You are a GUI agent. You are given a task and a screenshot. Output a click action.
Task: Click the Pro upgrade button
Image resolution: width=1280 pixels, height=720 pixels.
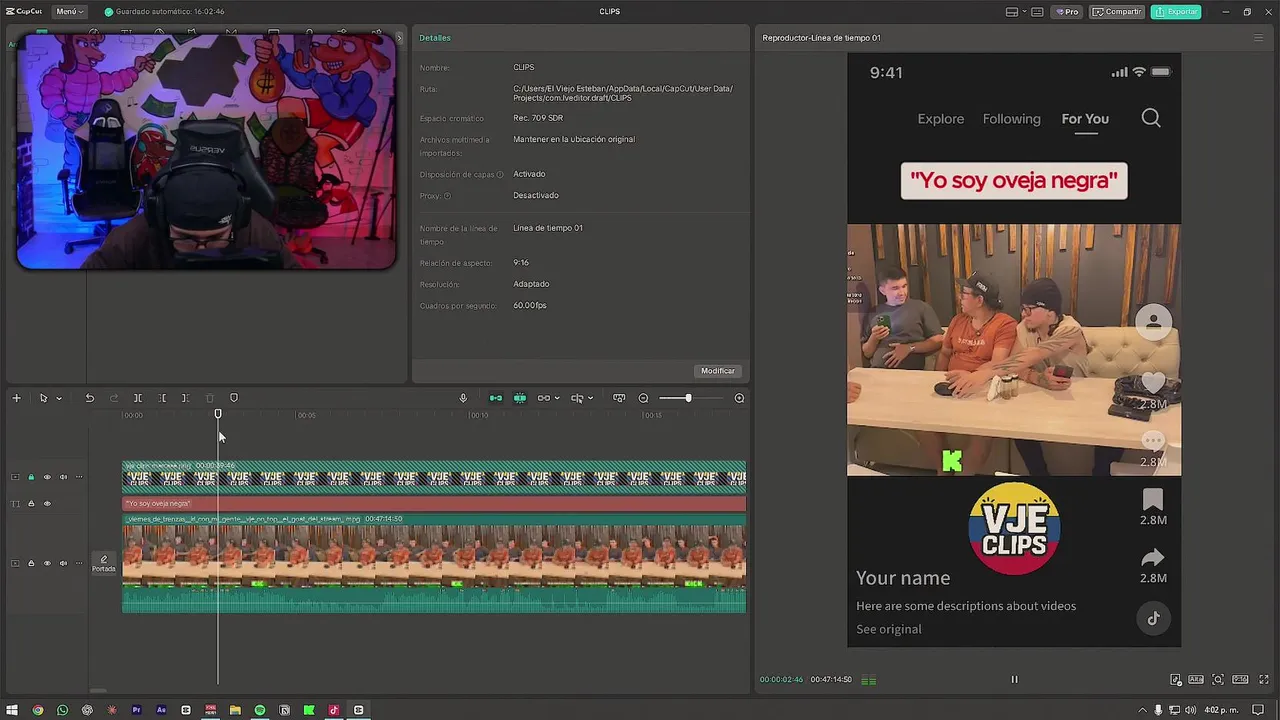point(1068,12)
